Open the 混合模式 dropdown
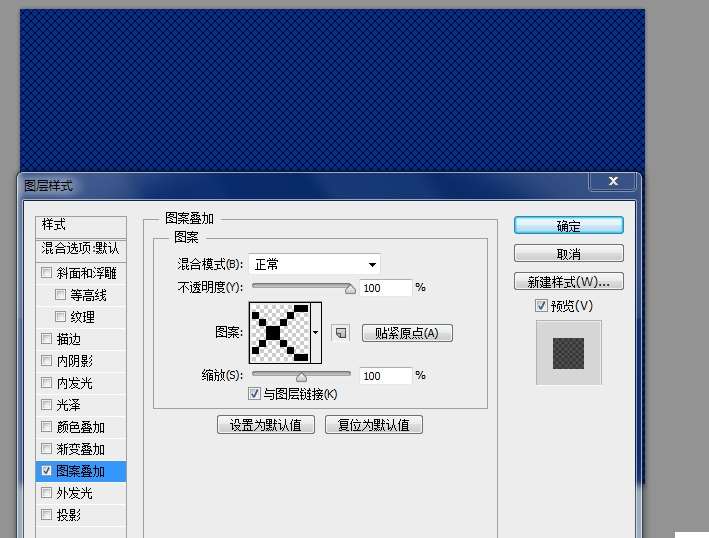This screenshot has width=709, height=538. pyautogui.click(x=314, y=264)
